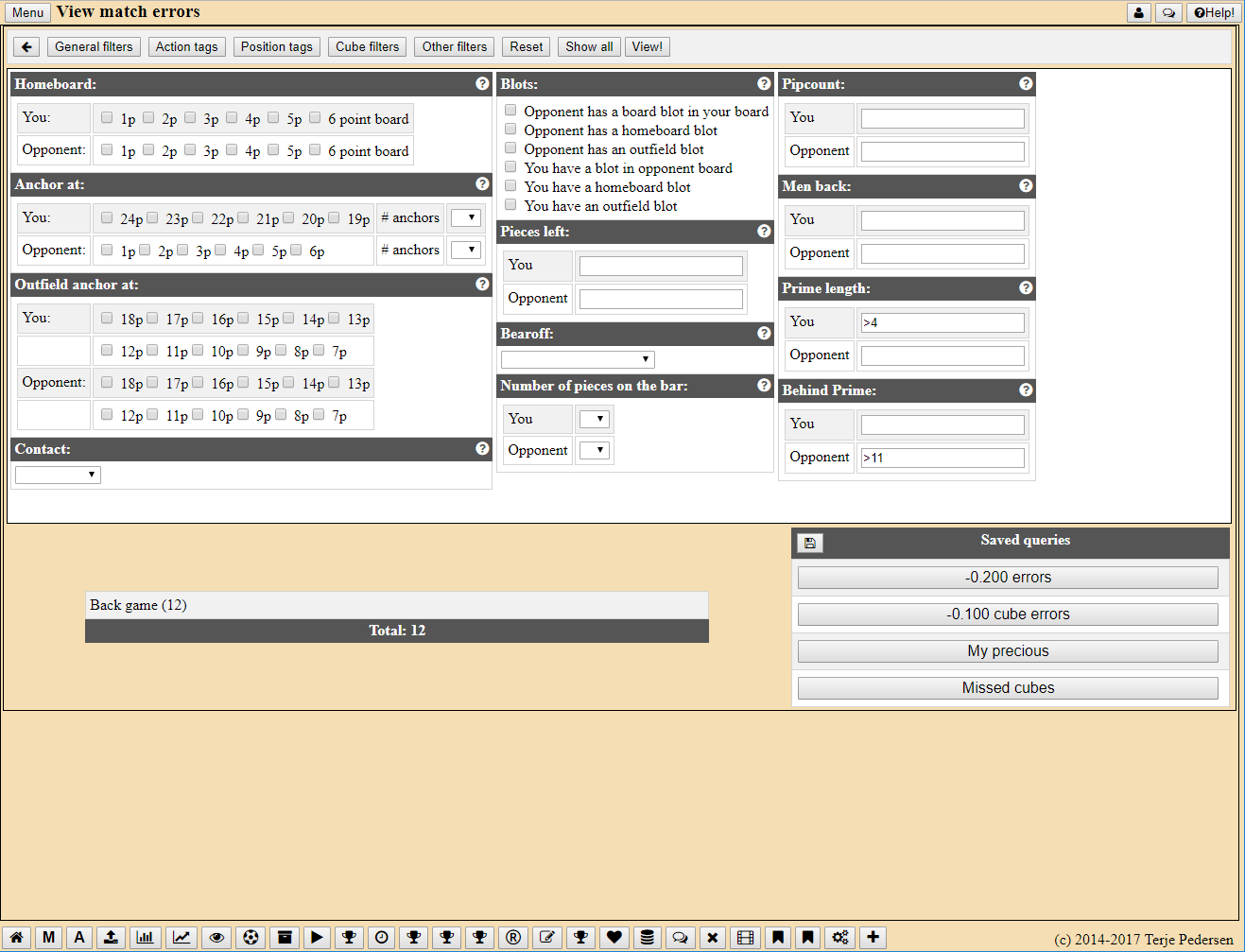This screenshot has width=1245, height=952.
Task: Tick Homeboard You '6 point board' checkbox
Action: point(315,118)
